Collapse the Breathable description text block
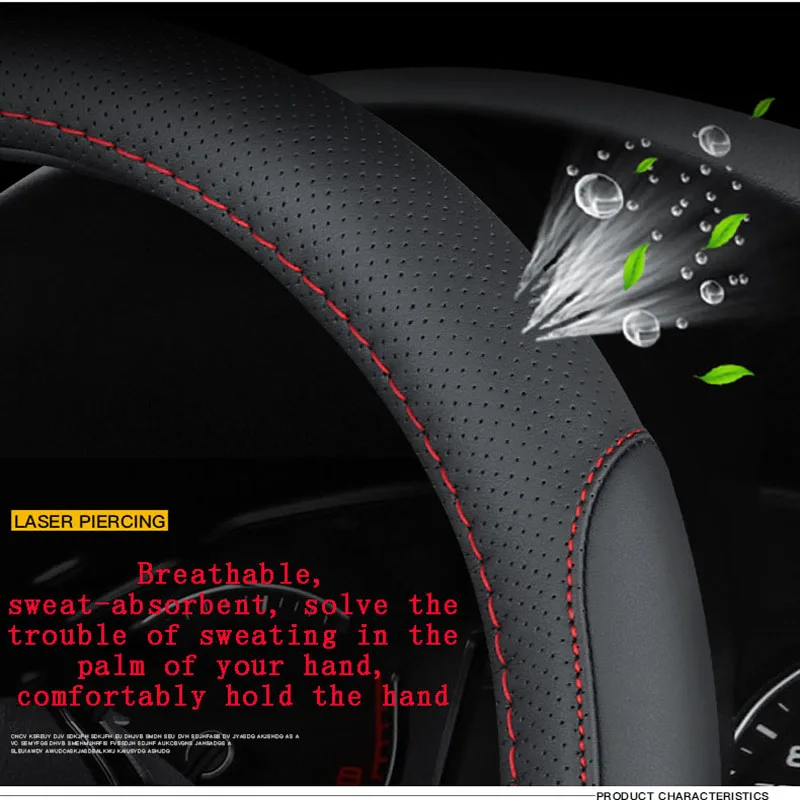The width and height of the screenshot is (800, 800). tap(228, 630)
